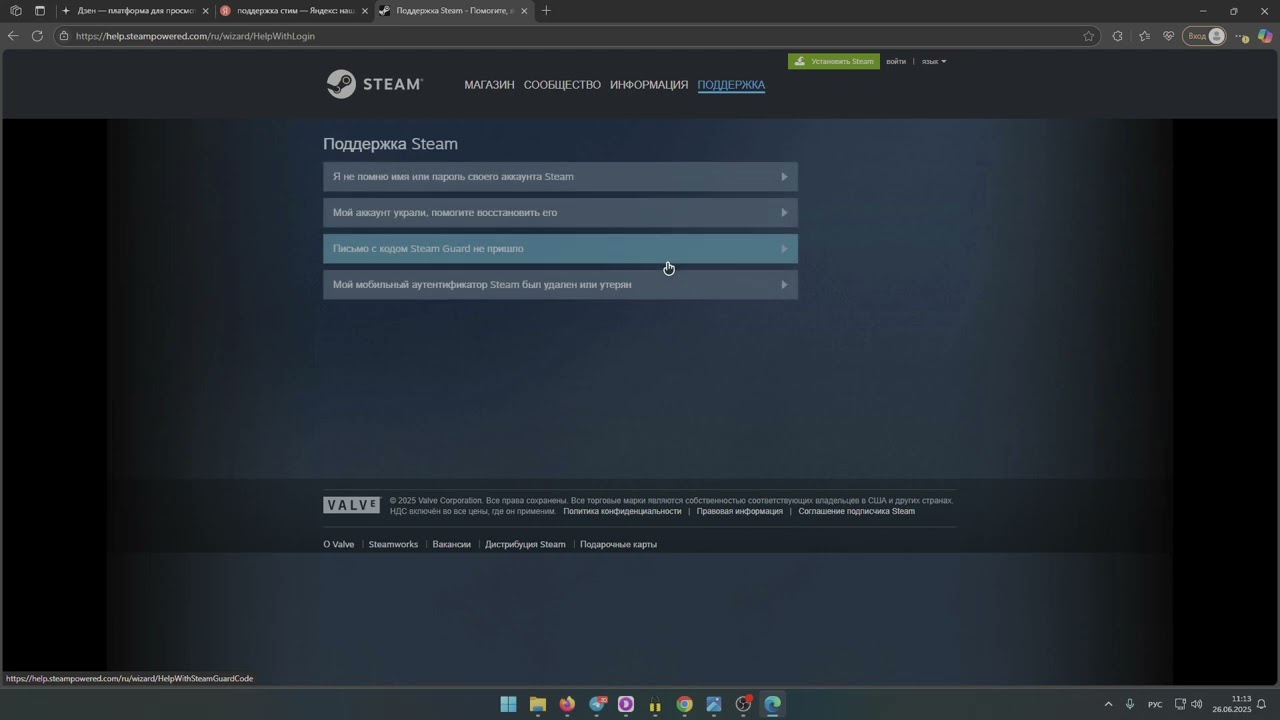Open a new browser tab
Viewport: 1280px width, 720px height.
pyautogui.click(x=546, y=11)
